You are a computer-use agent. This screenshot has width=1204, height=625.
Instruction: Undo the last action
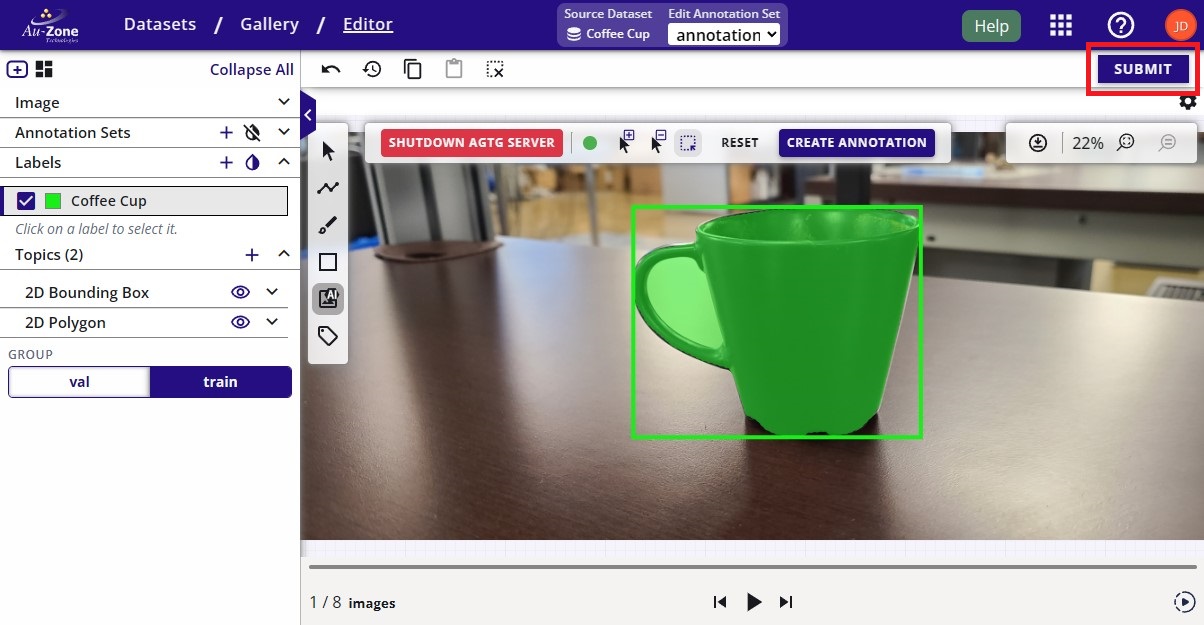(x=331, y=69)
